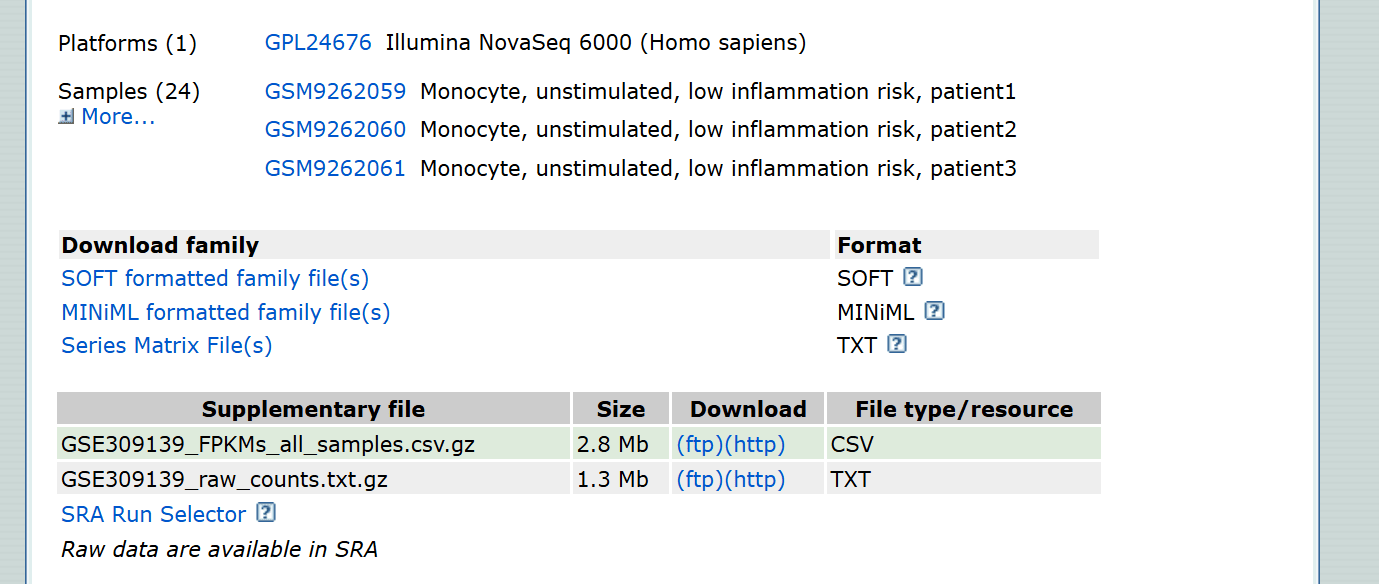
Task: Download raw_counts file via http
Action: click(755, 479)
